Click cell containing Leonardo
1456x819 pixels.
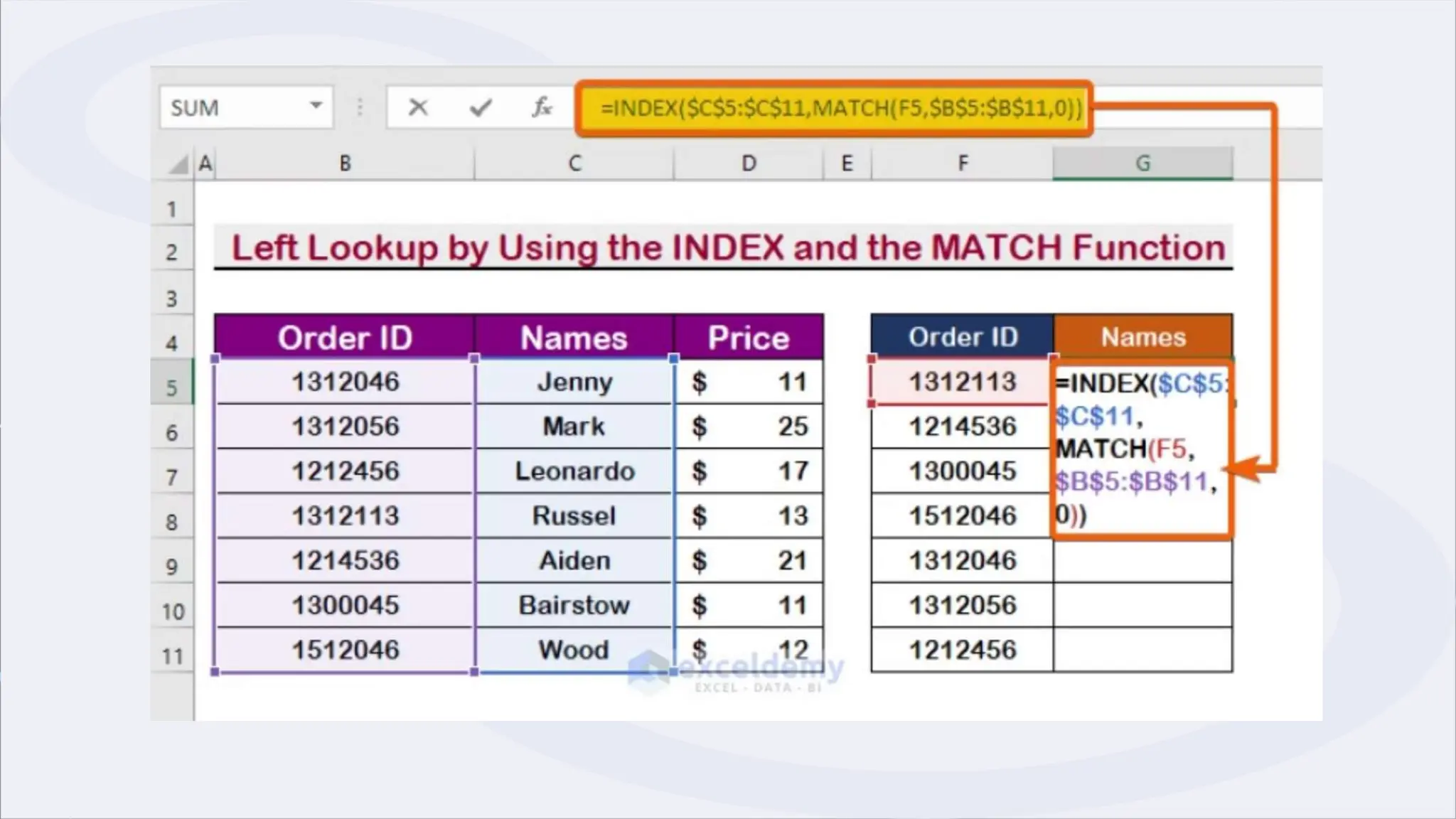pyautogui.click(x=574, y=471)
